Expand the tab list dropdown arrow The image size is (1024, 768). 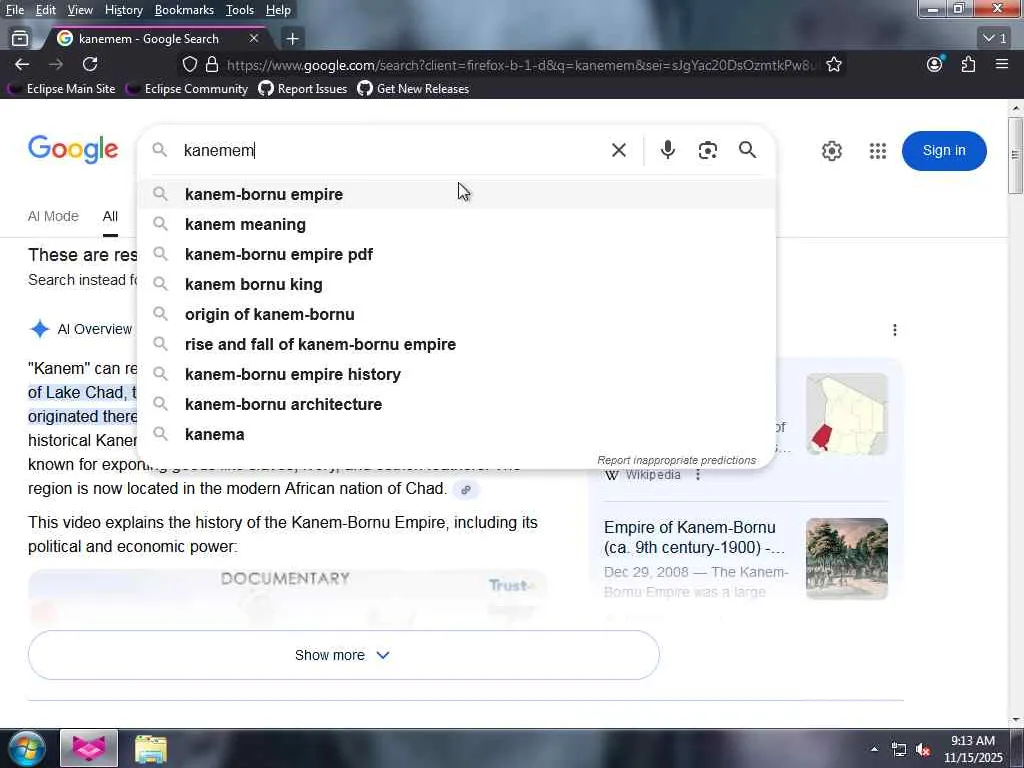(995, 39)
